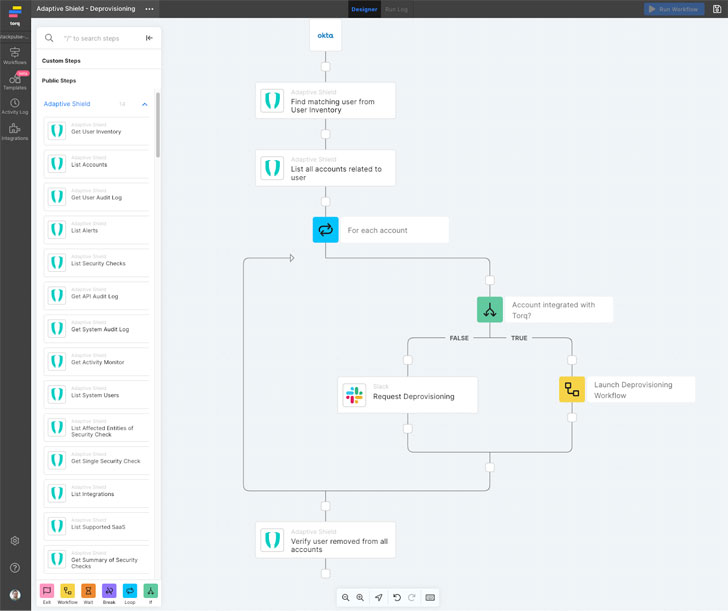The height and width of the screenshot is (611, 728).
Task: Select the If condition step icon
Action: tap(151, 591)
